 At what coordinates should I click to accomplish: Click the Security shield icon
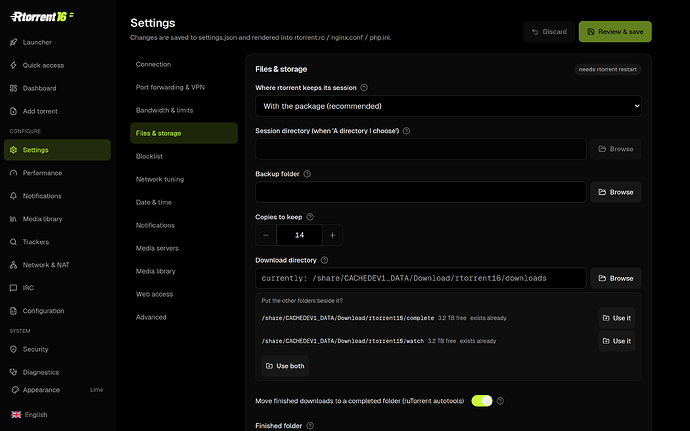tap(13, 349)
